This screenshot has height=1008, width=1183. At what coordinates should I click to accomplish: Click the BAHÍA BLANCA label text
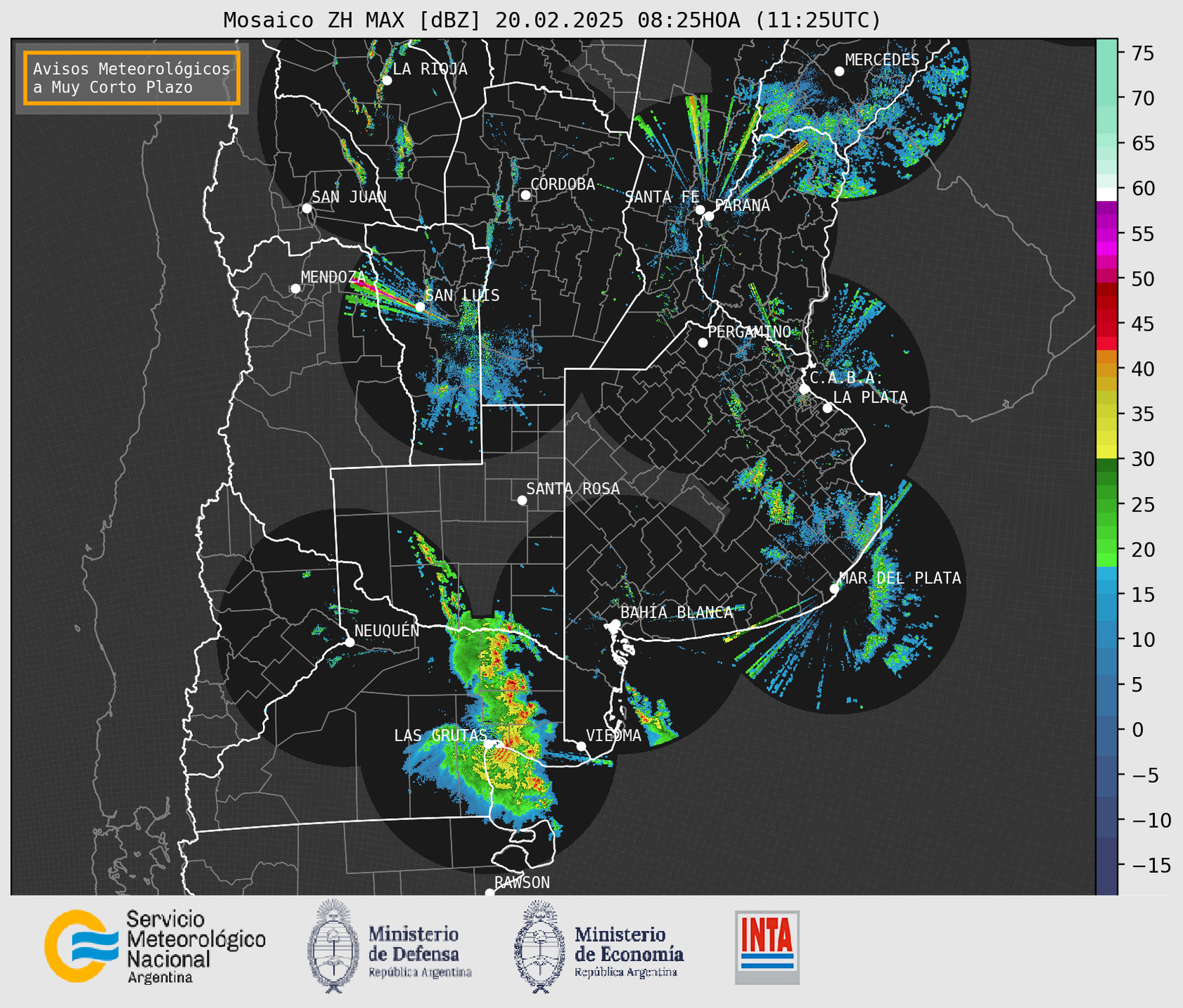click(677, 613)
